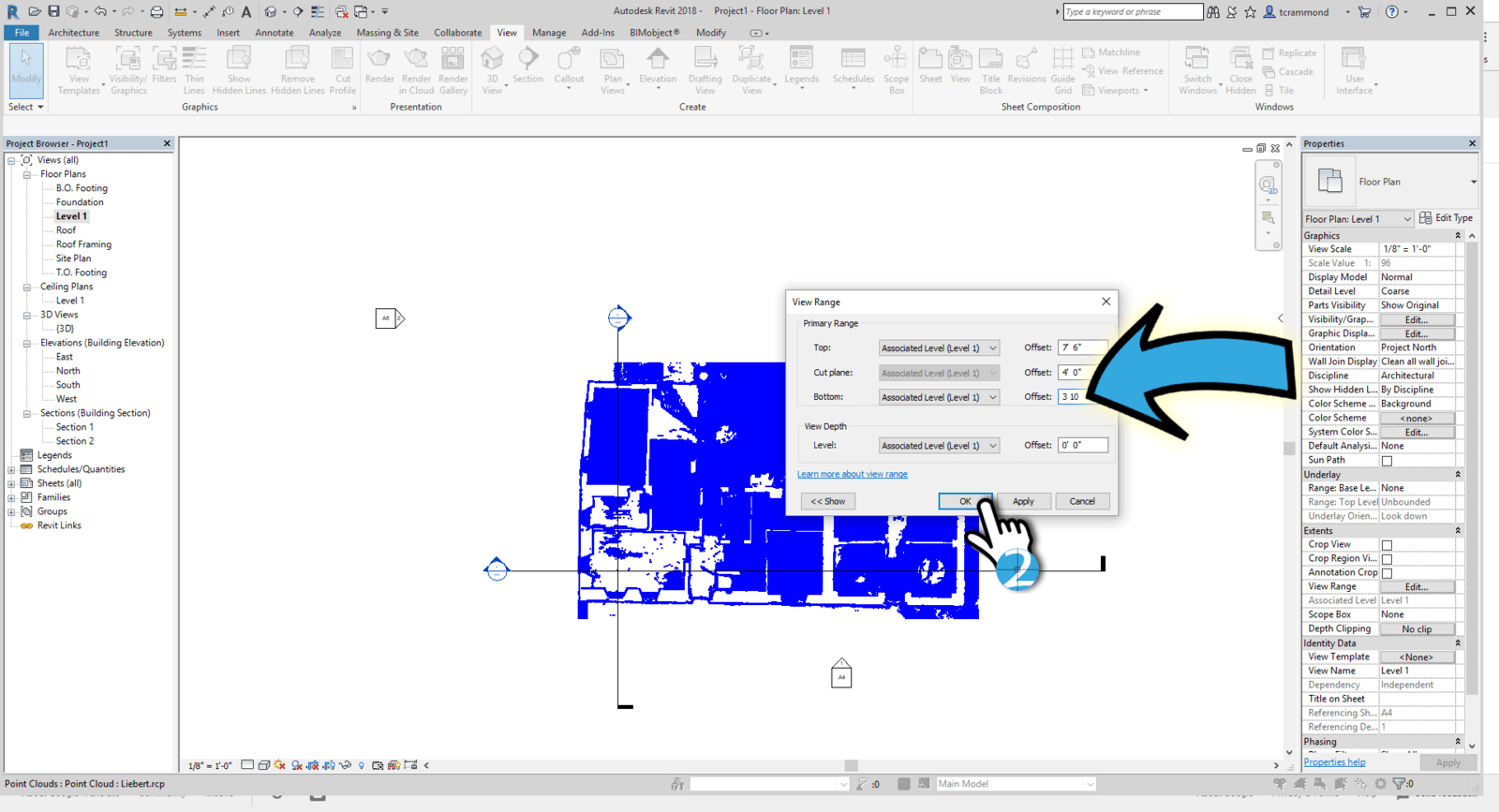Click the Sheet tool

(931, 66)
